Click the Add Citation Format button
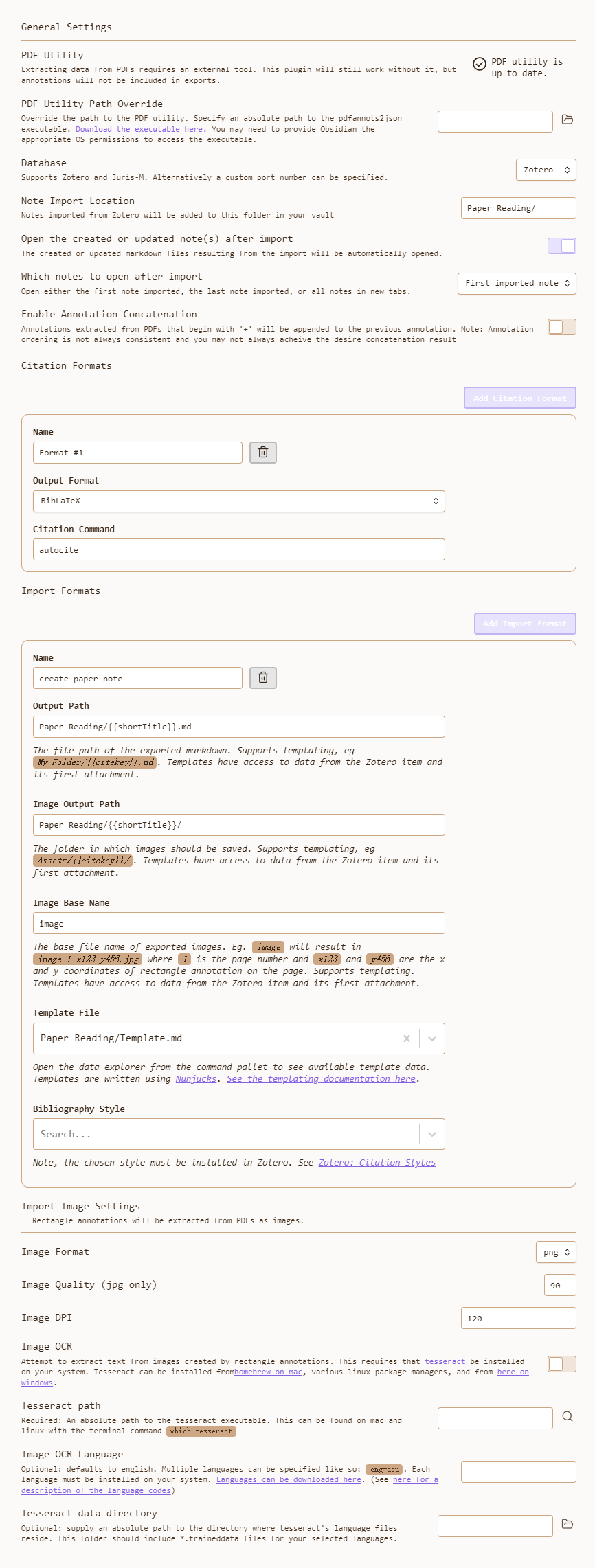The image size is (595, 1568). click(520, 398)
